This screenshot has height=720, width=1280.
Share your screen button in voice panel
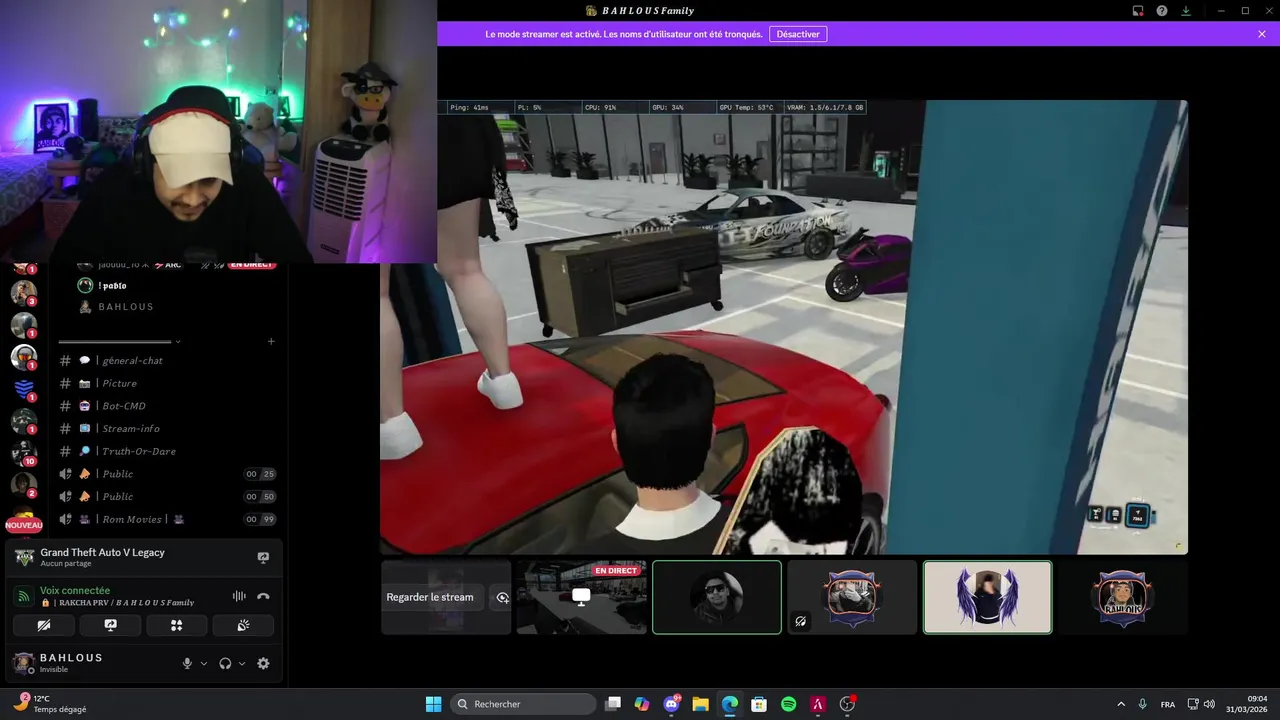pyautogui.click(x=110, y=625)
